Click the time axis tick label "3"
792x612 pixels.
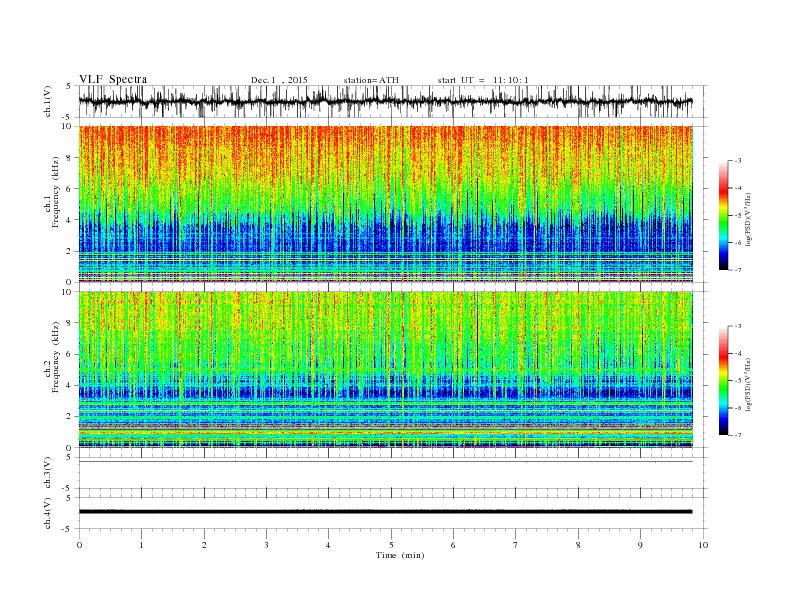click(266, 545)
